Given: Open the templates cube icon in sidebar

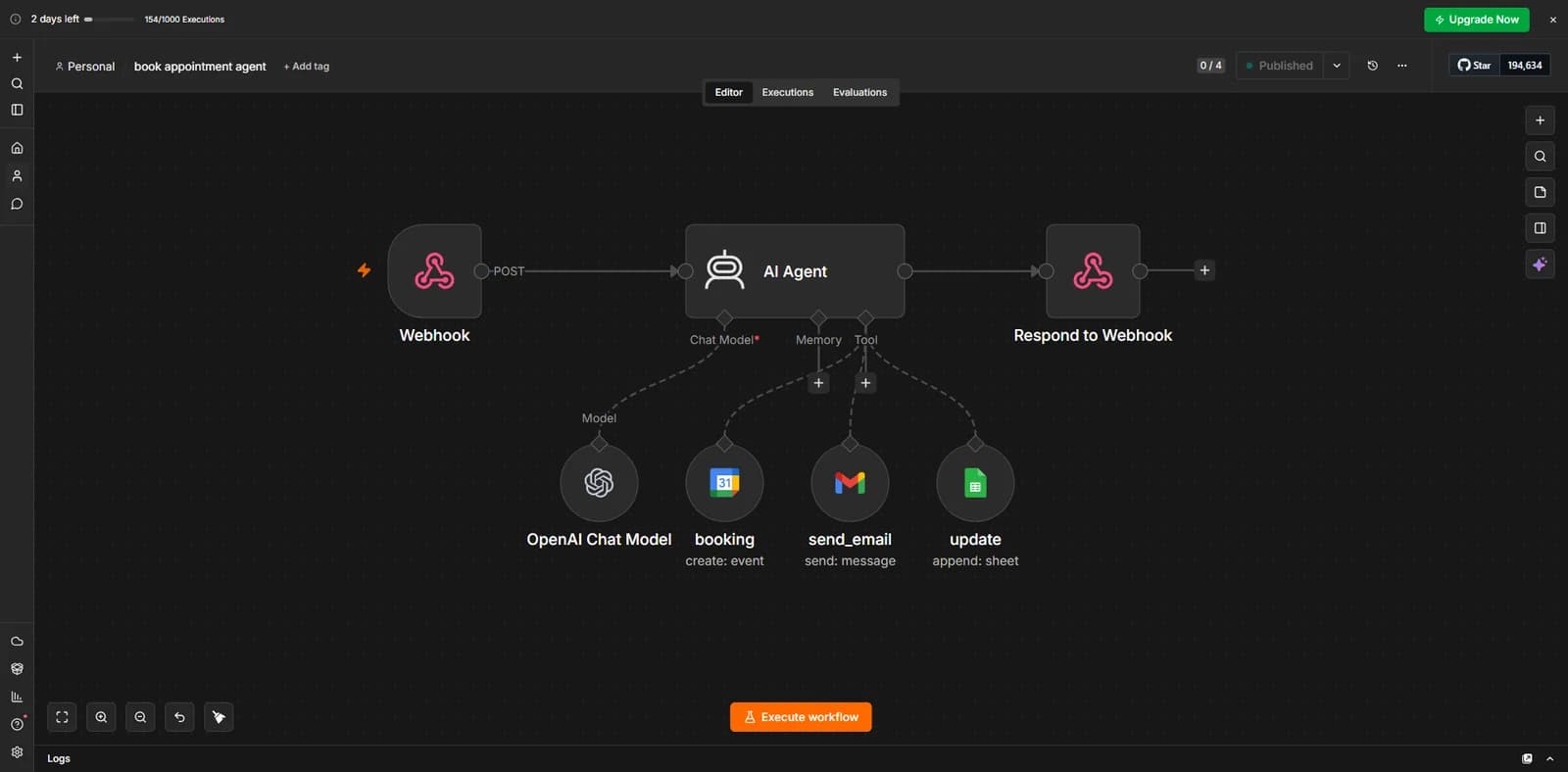Looking at the screenshot, I should [17, 669].
